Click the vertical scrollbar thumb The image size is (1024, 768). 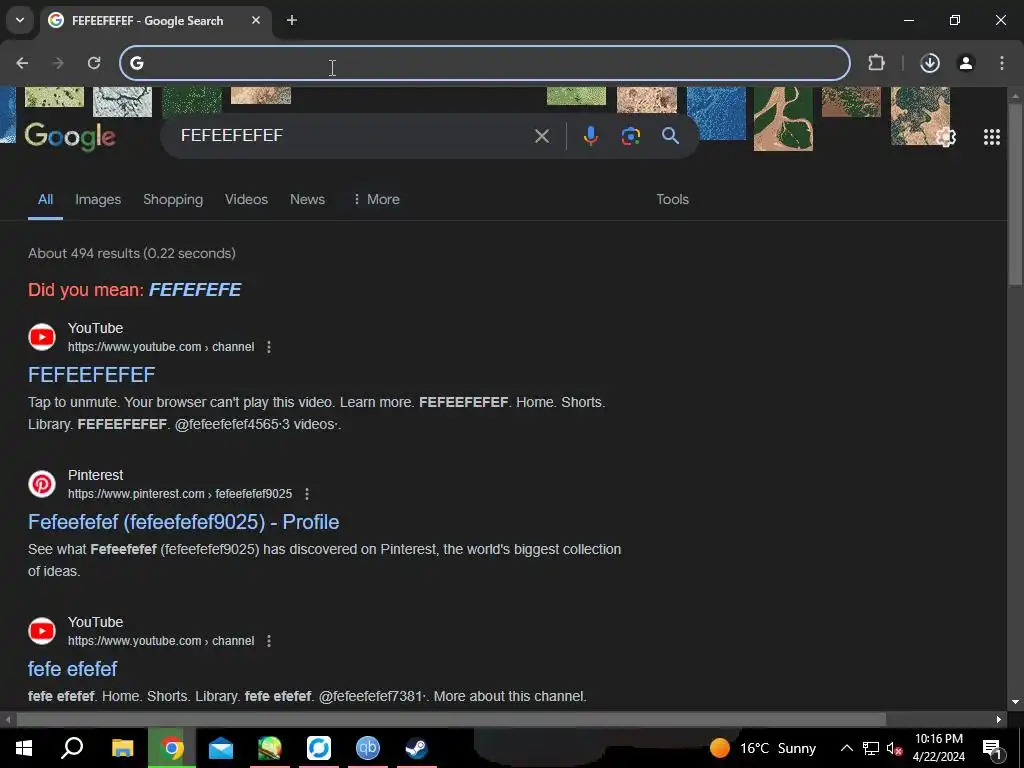pyautogui.click(x=1015, y=194)
